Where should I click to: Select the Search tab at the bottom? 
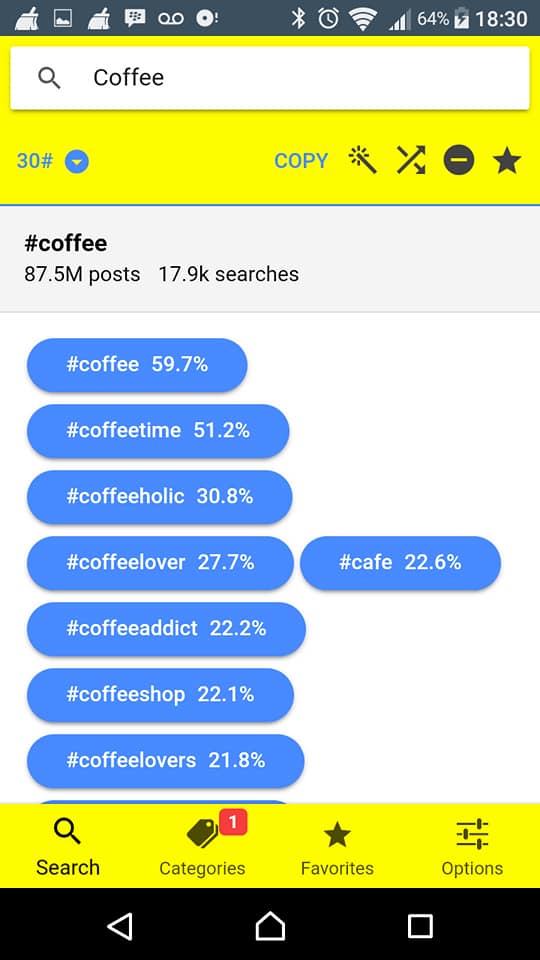coord(68,848)
